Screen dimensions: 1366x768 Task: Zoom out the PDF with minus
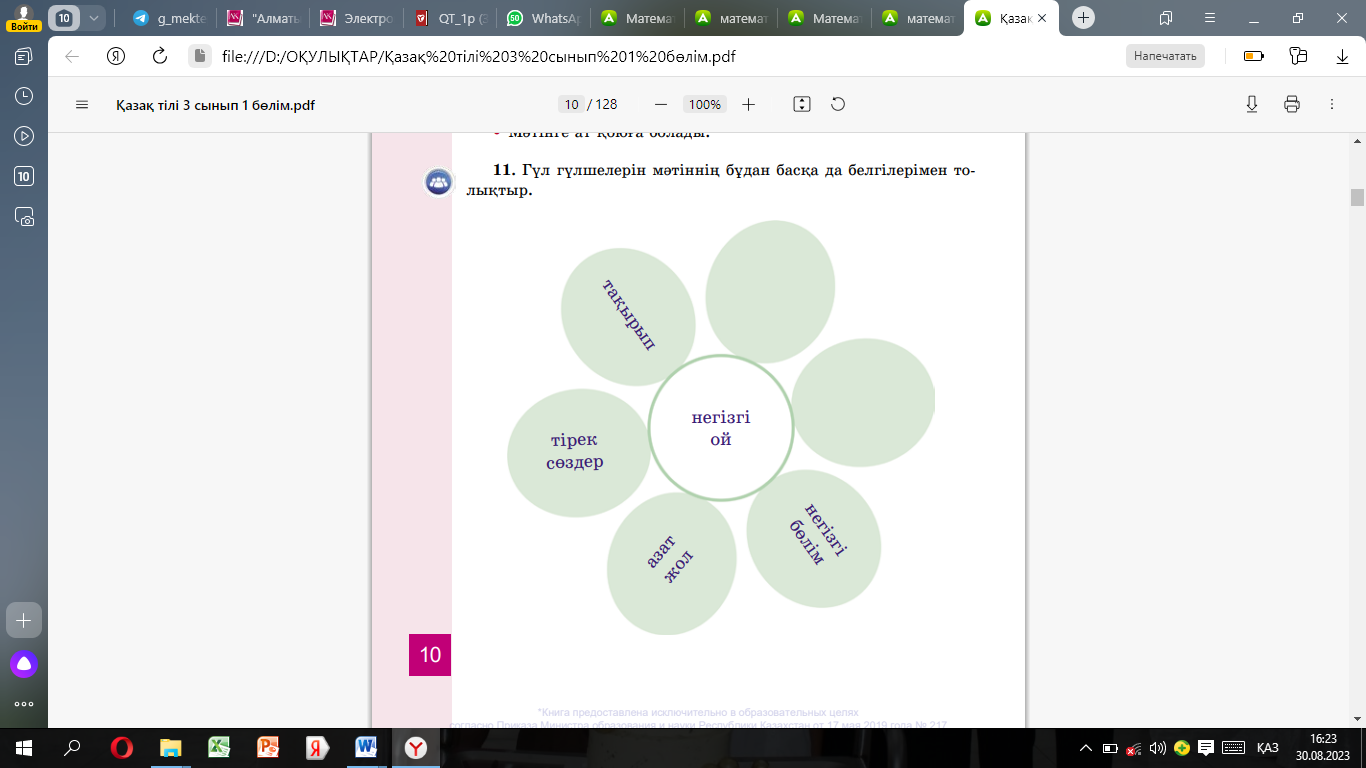(660, 104)
